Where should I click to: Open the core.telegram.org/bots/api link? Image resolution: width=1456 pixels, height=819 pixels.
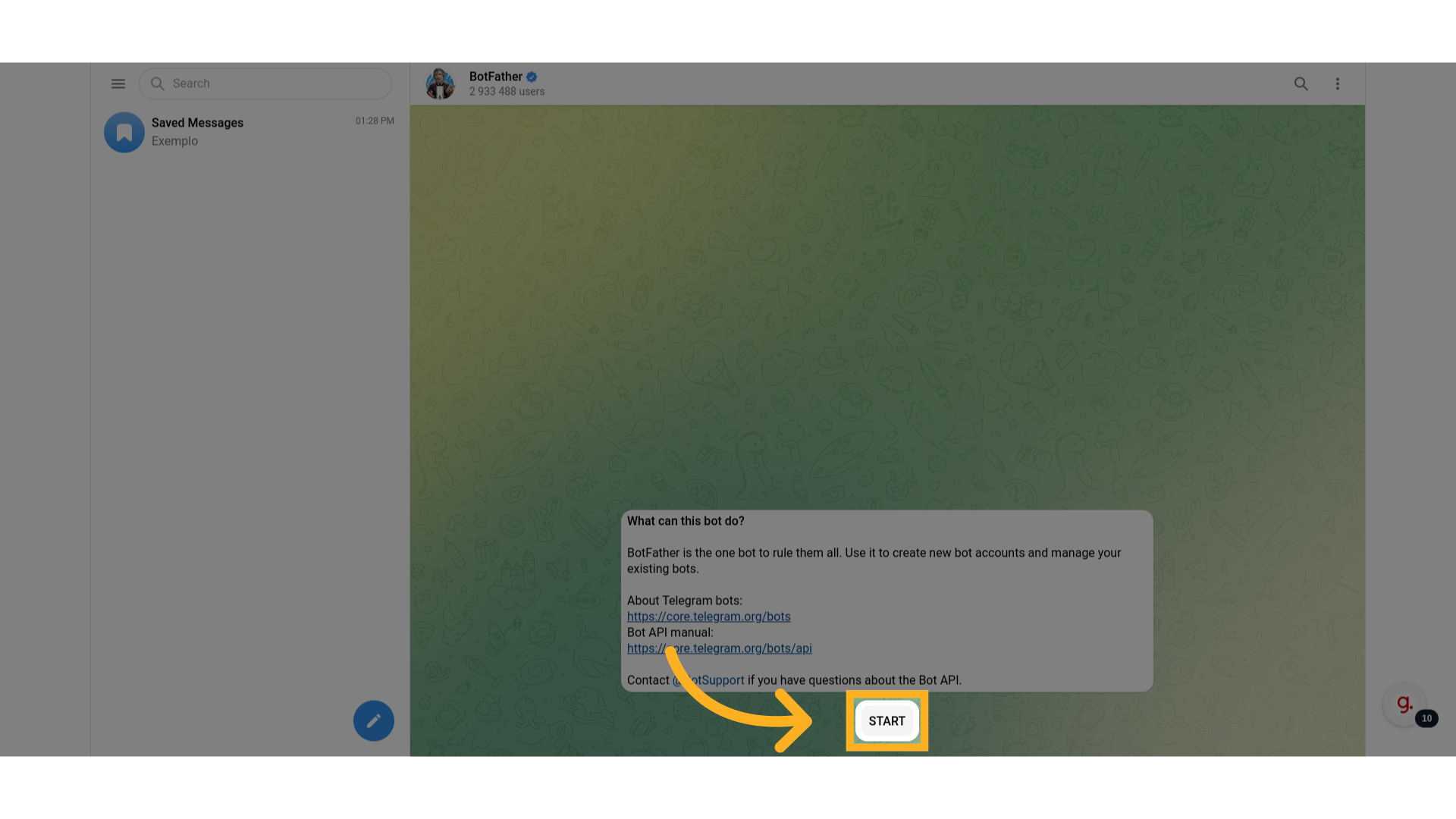point(719,648)
